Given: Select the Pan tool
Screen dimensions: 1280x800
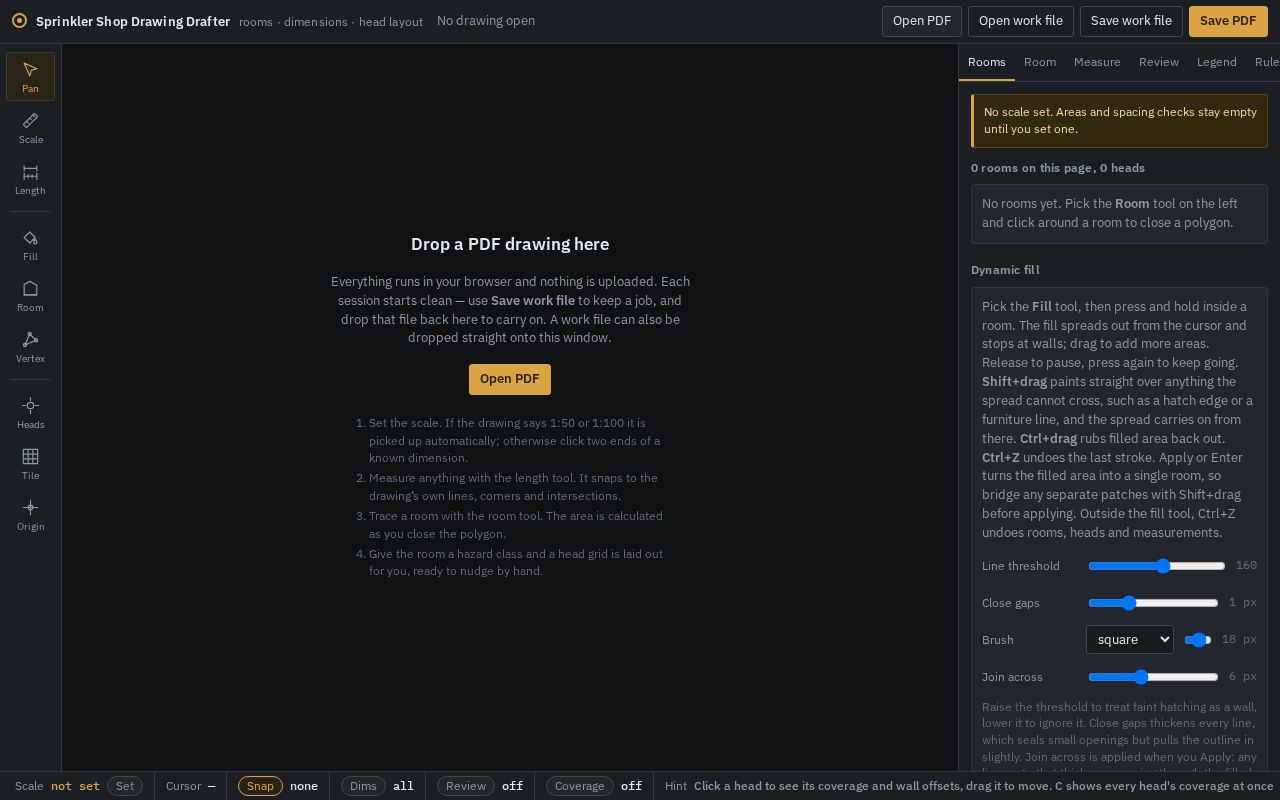Looking at the screenshot, I should [30, 77].
